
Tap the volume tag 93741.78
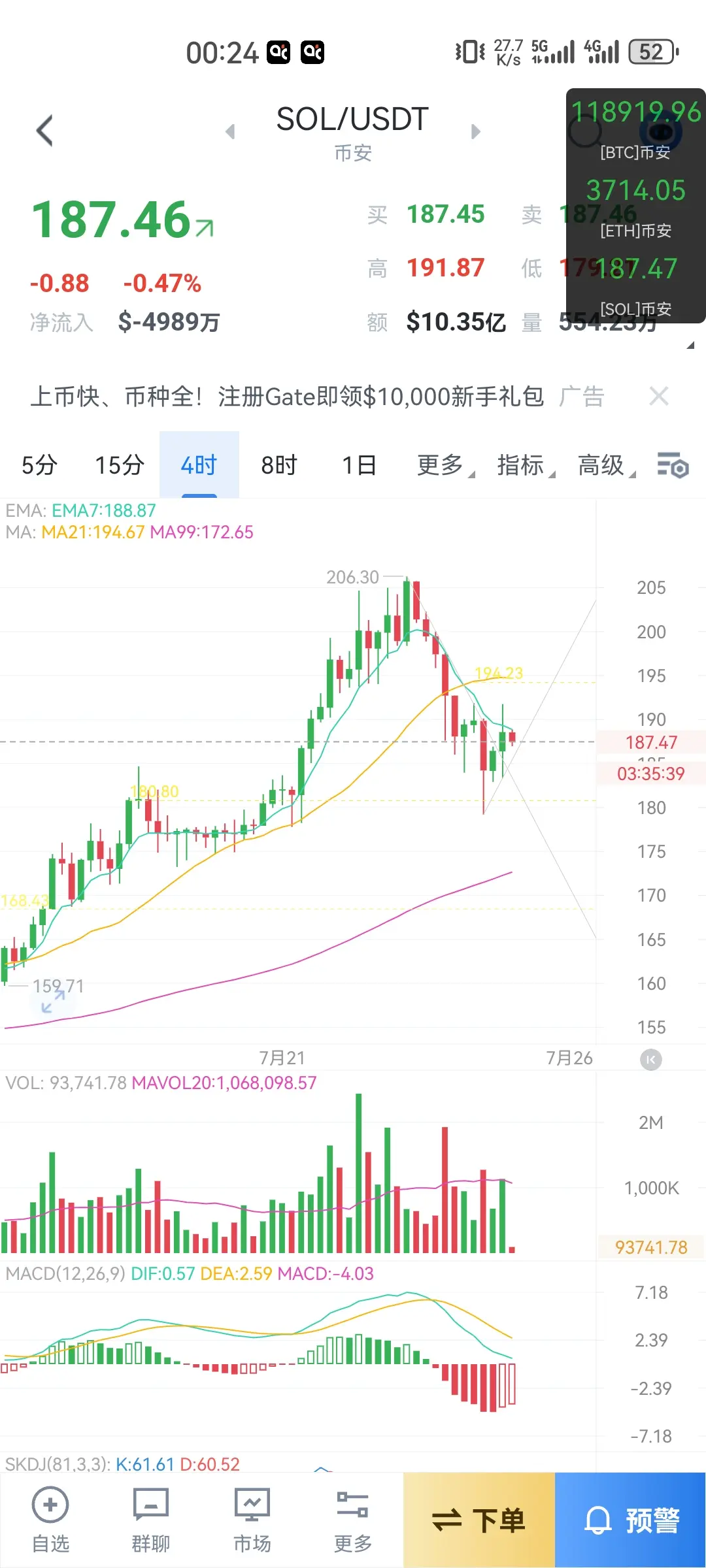click(x=651, y=1247)
